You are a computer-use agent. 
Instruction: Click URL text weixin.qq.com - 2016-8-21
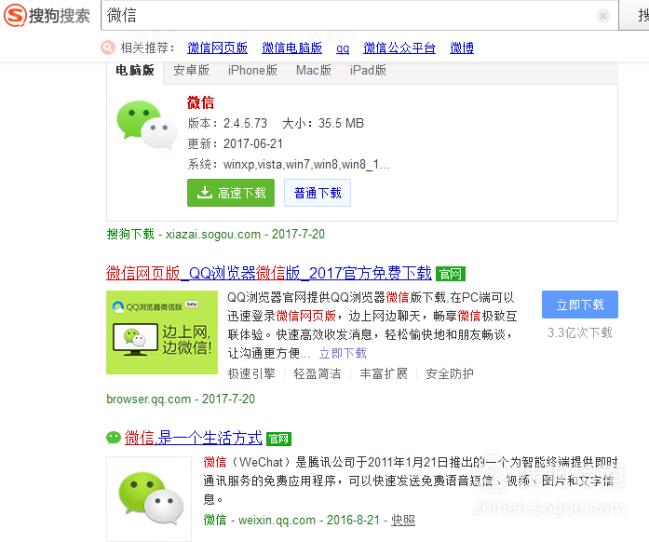(x=309, y=520)
